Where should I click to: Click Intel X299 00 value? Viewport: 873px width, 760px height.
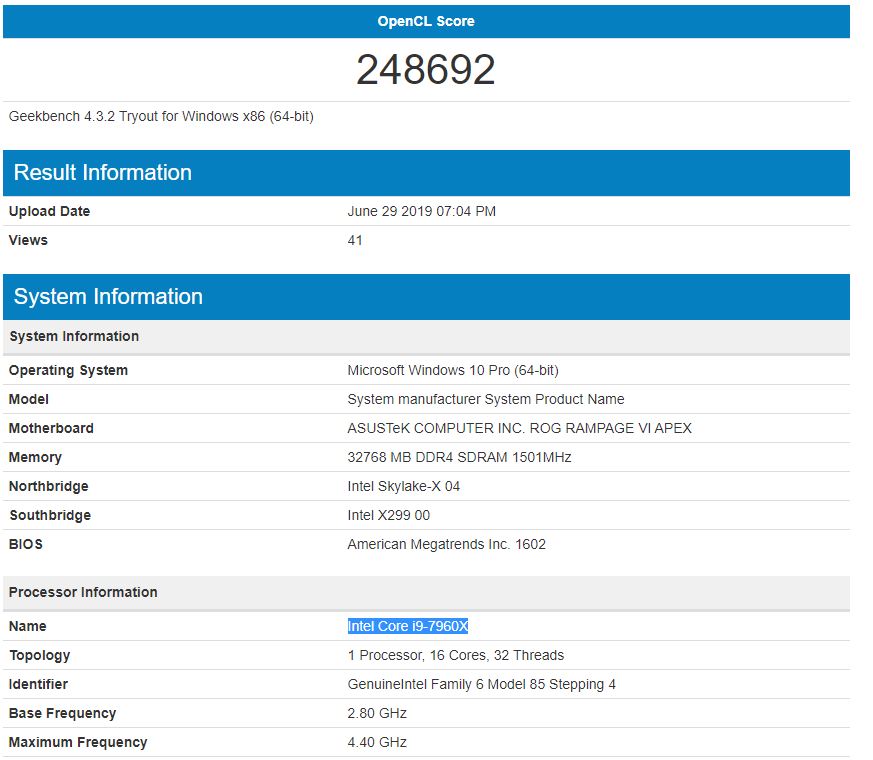tap(389, 515)
